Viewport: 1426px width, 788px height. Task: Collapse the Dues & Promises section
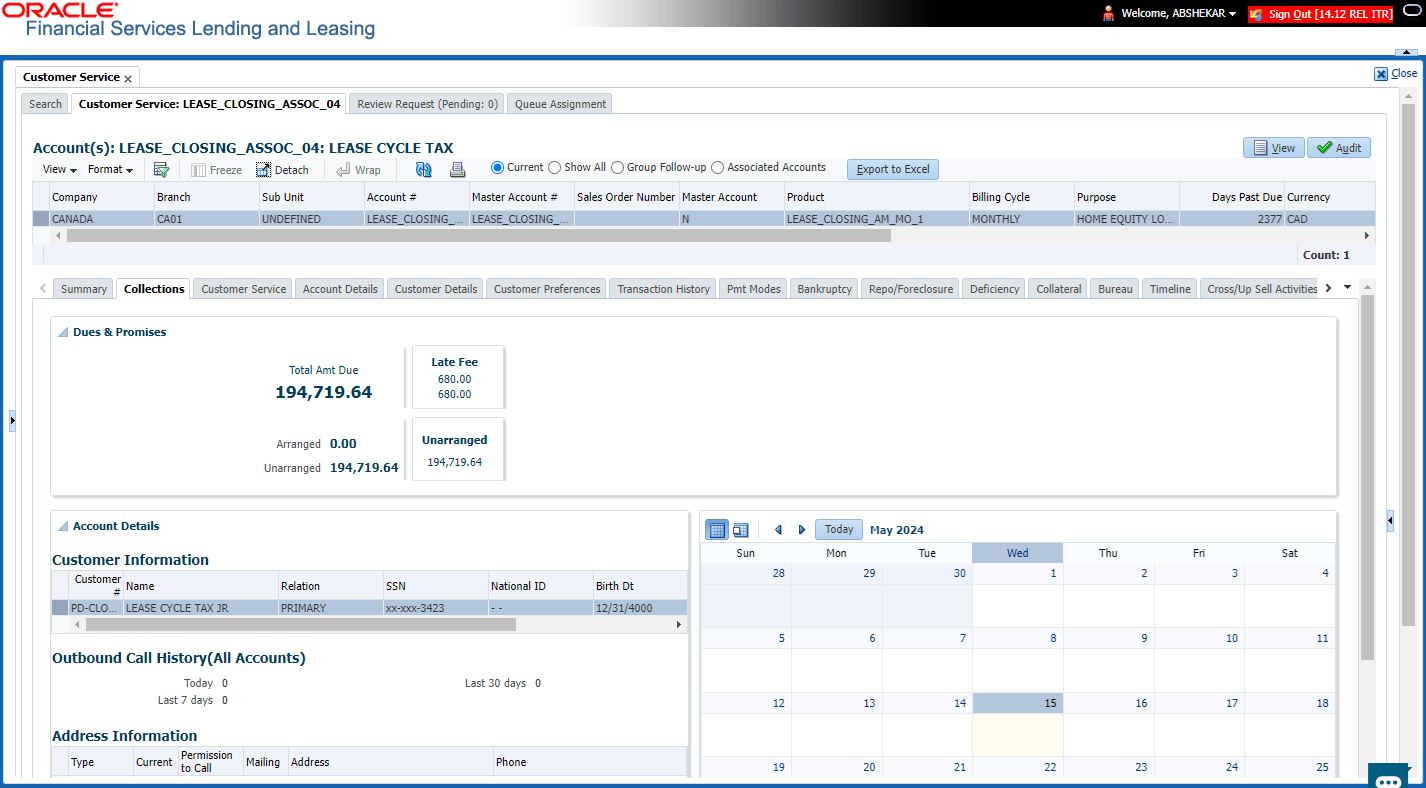tap(62, 332)
